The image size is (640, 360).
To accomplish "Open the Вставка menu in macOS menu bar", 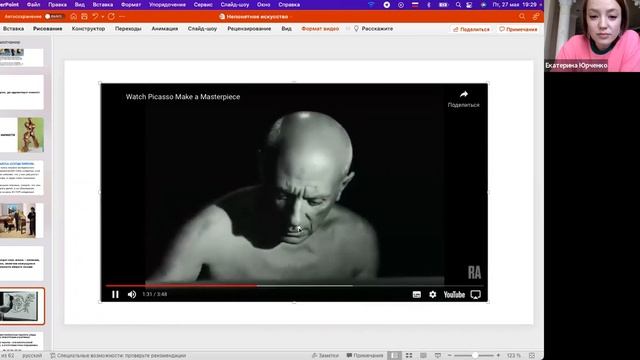I will [102, 5].
